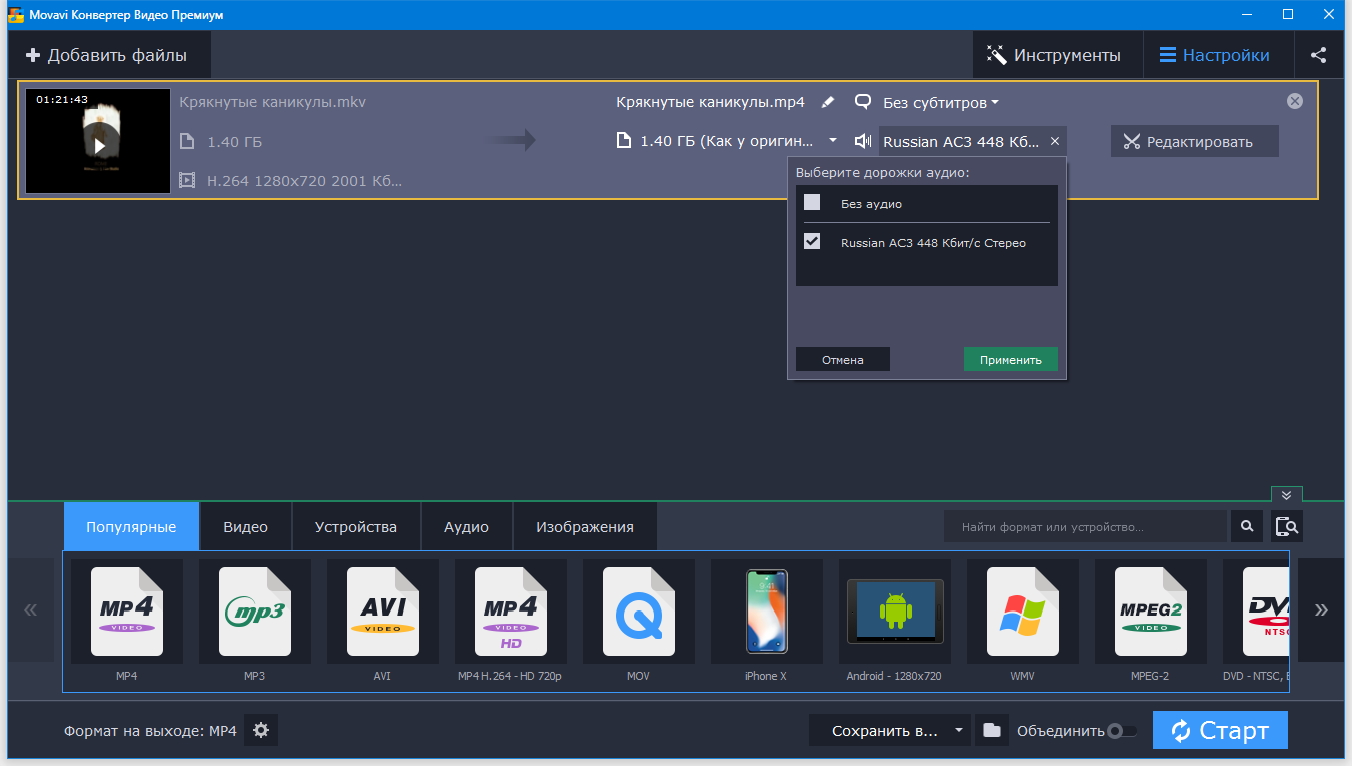Open the 'Сохранить в...' dropdown arrow
This screenshot has width=1352, height=766.
click(x=958, y=730)
